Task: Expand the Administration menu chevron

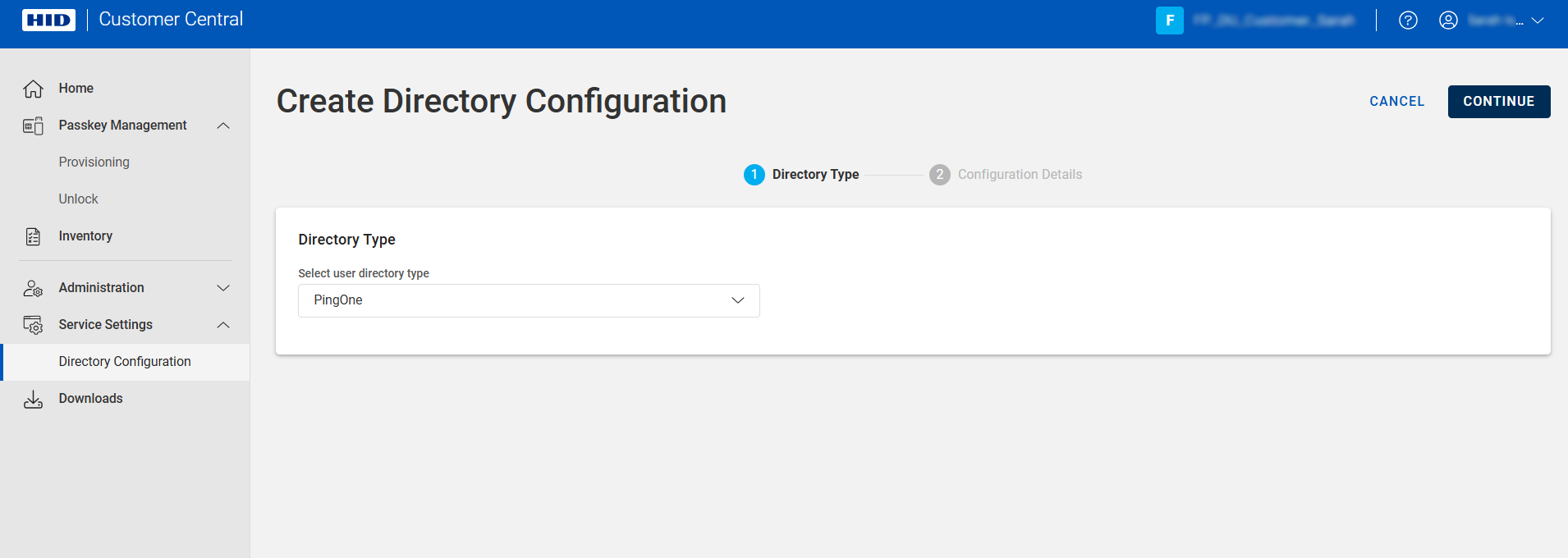Action: pos(223,288)
